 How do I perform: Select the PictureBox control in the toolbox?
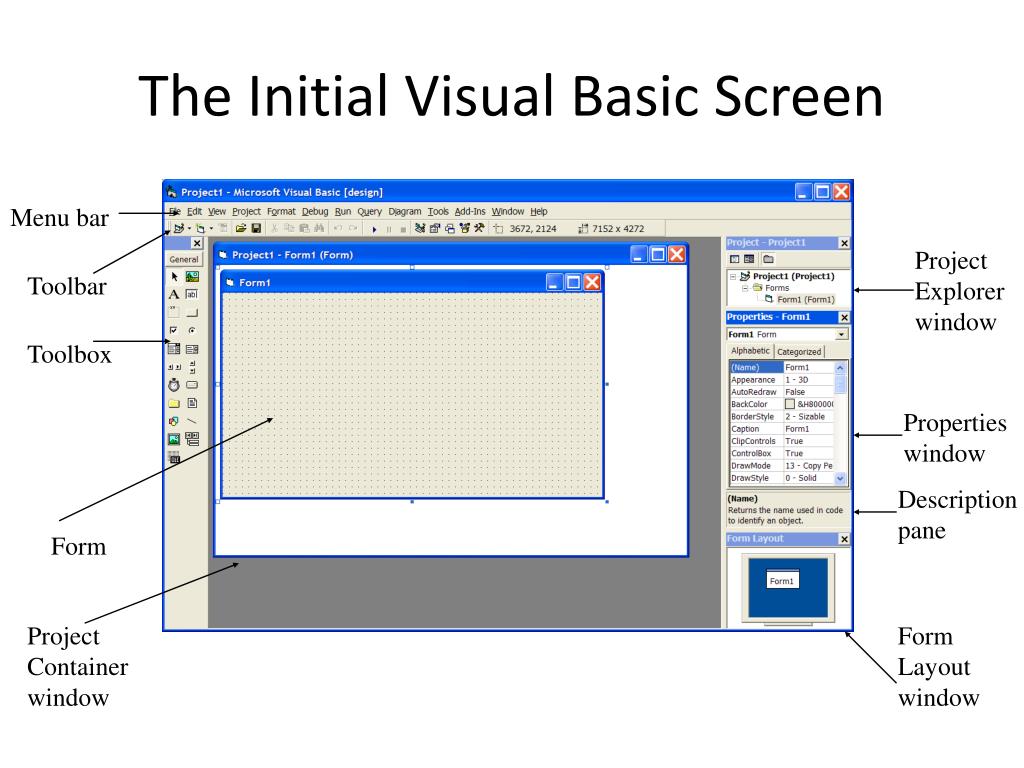(x=192, y=277)
